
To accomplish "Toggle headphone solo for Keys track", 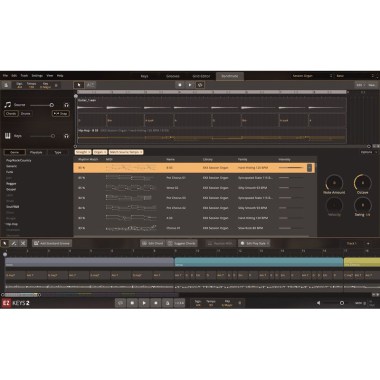I will click(x=66, y=136).
